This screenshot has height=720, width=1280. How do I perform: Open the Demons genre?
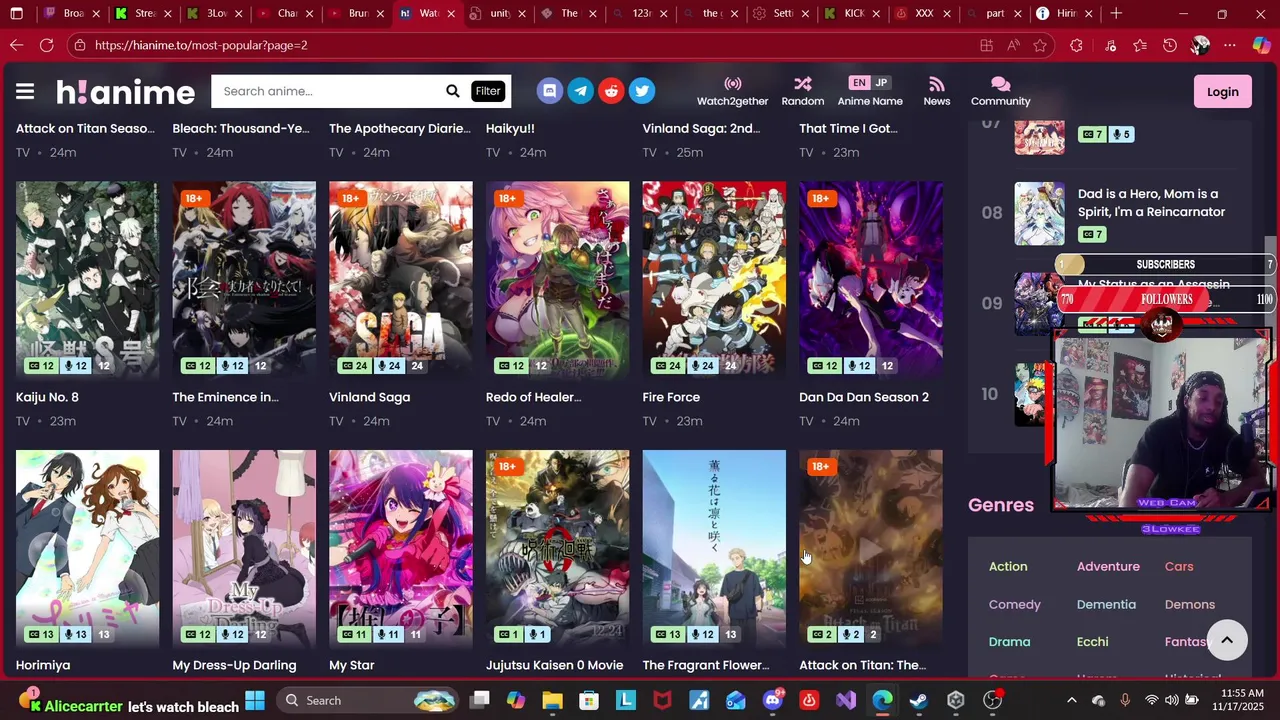tap(1190, 604)
